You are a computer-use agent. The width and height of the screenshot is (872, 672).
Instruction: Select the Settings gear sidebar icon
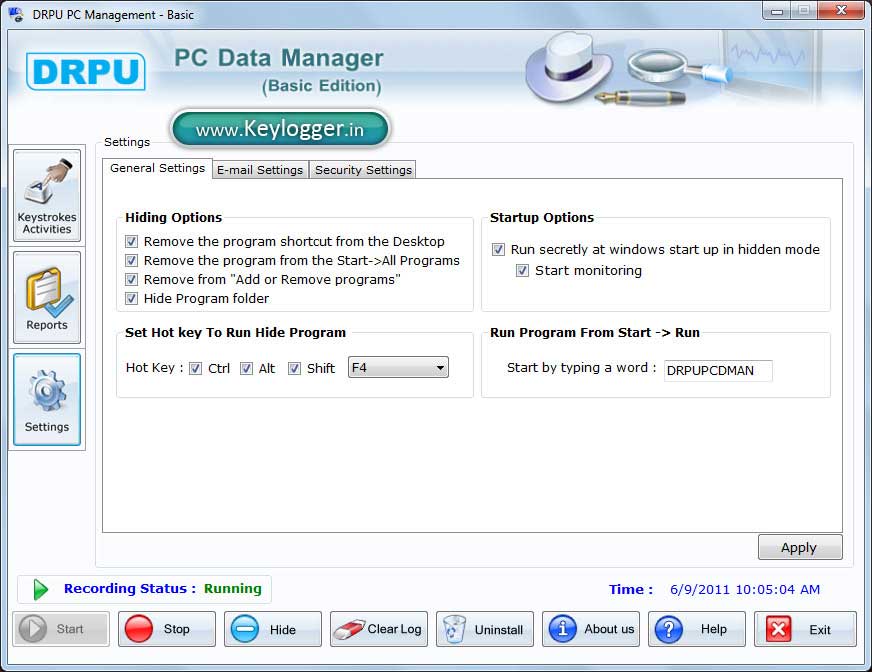[x=47, y=399]
